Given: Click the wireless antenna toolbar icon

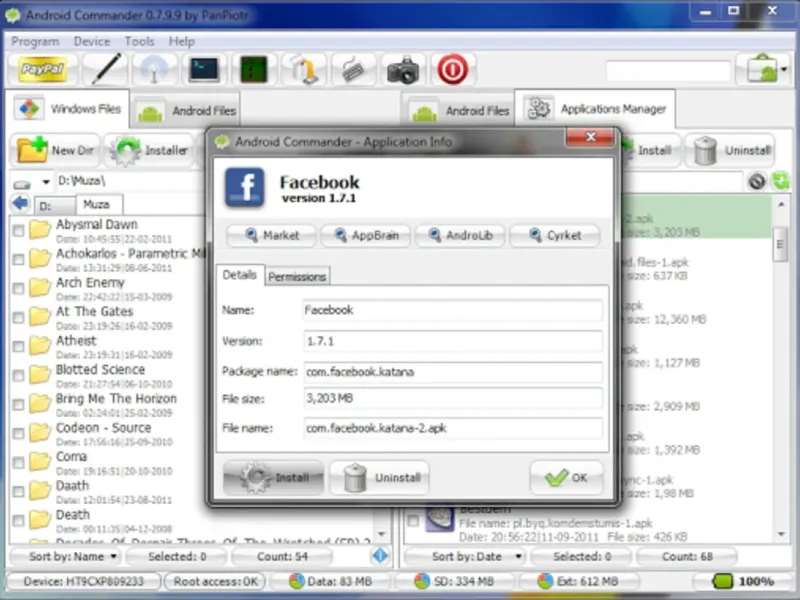Looking at the screenshot, I should pos(154,69).
